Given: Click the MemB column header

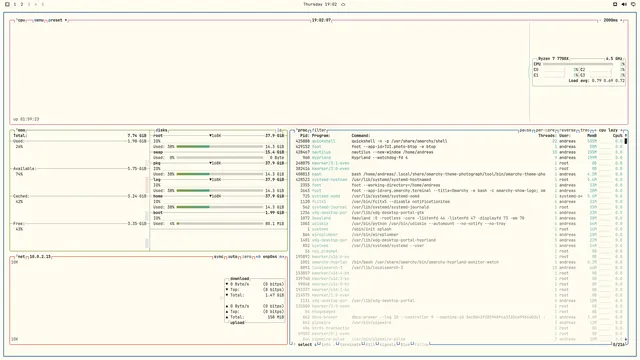Looking at the screenshot, I should [x=591, y=136].
